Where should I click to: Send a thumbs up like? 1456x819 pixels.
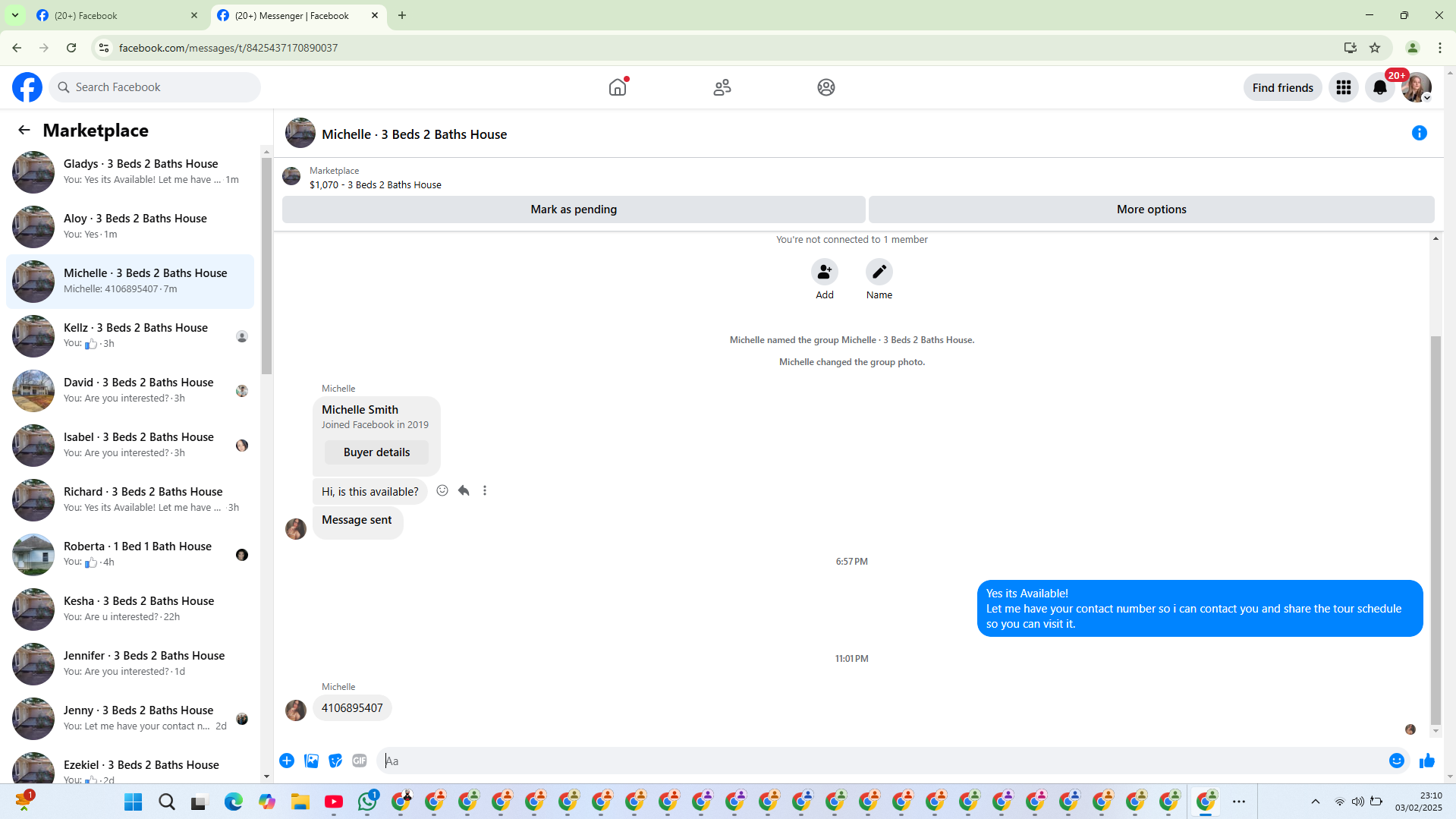1427,761
